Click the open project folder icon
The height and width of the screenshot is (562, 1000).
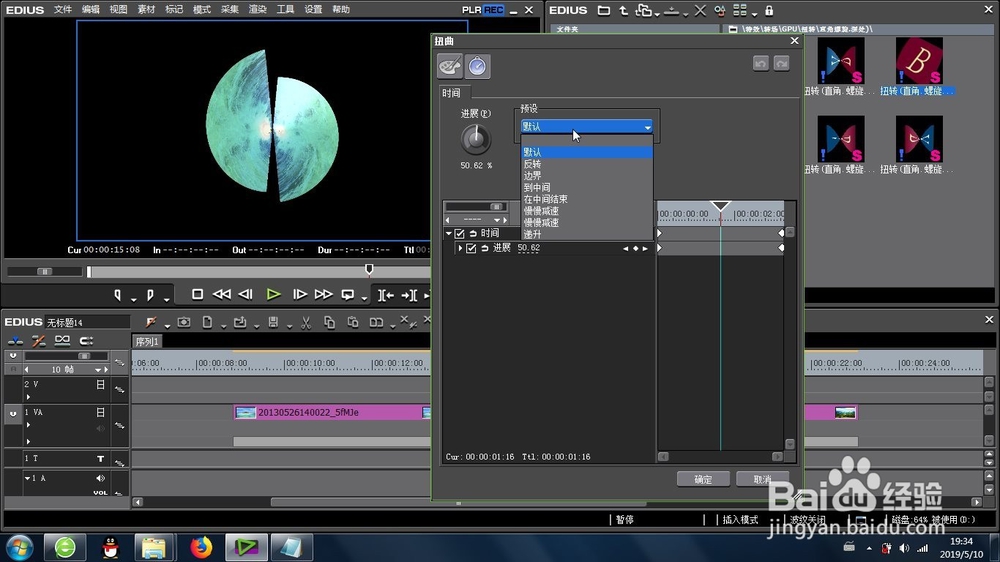pyautogui.click(x=240, y=323)
